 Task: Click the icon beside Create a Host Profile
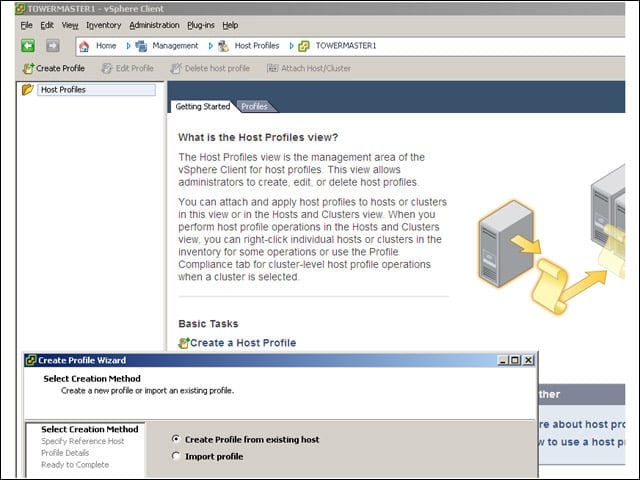tap(184, 343)
